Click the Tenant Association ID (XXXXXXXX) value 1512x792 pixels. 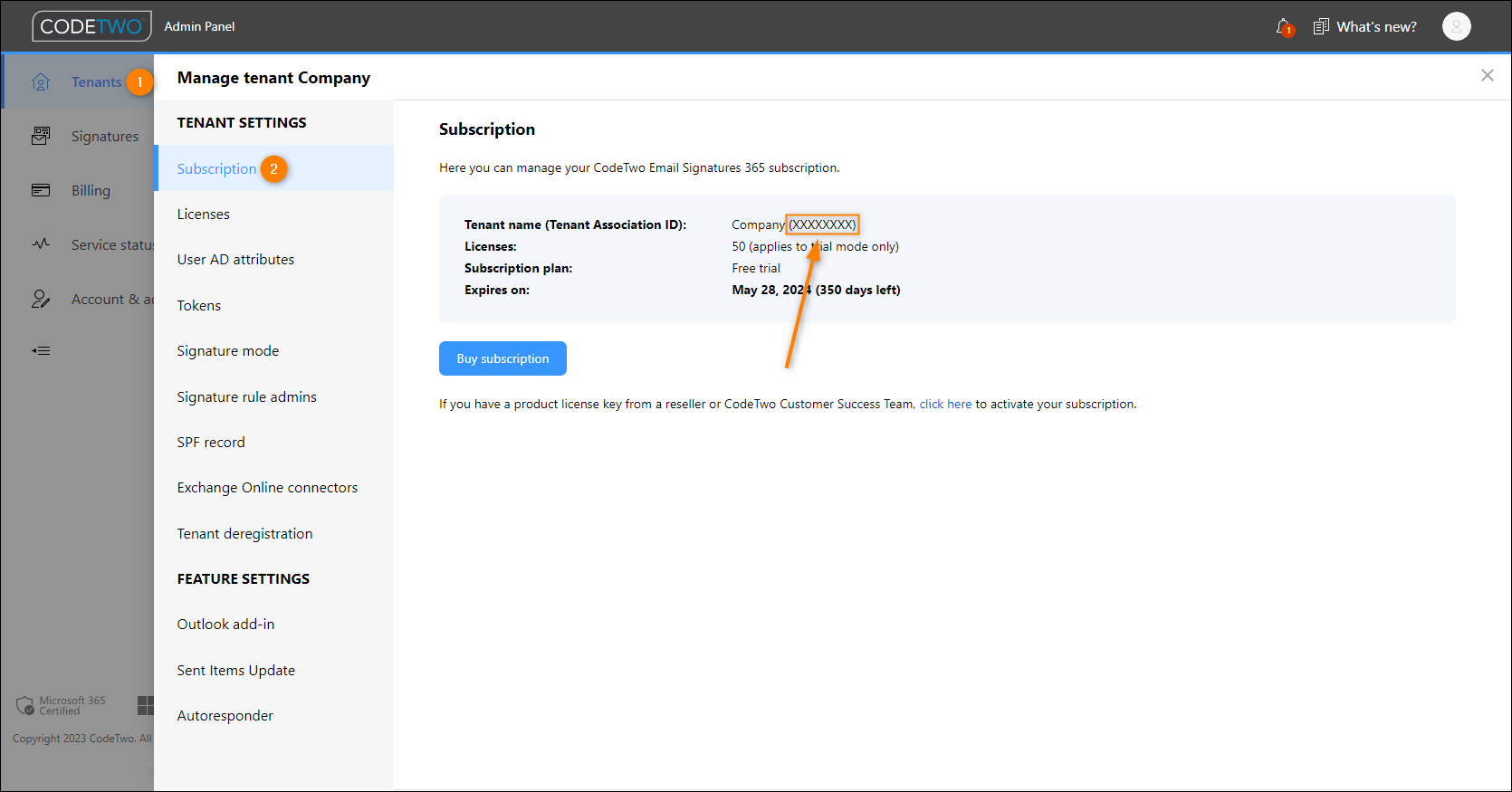822,224
